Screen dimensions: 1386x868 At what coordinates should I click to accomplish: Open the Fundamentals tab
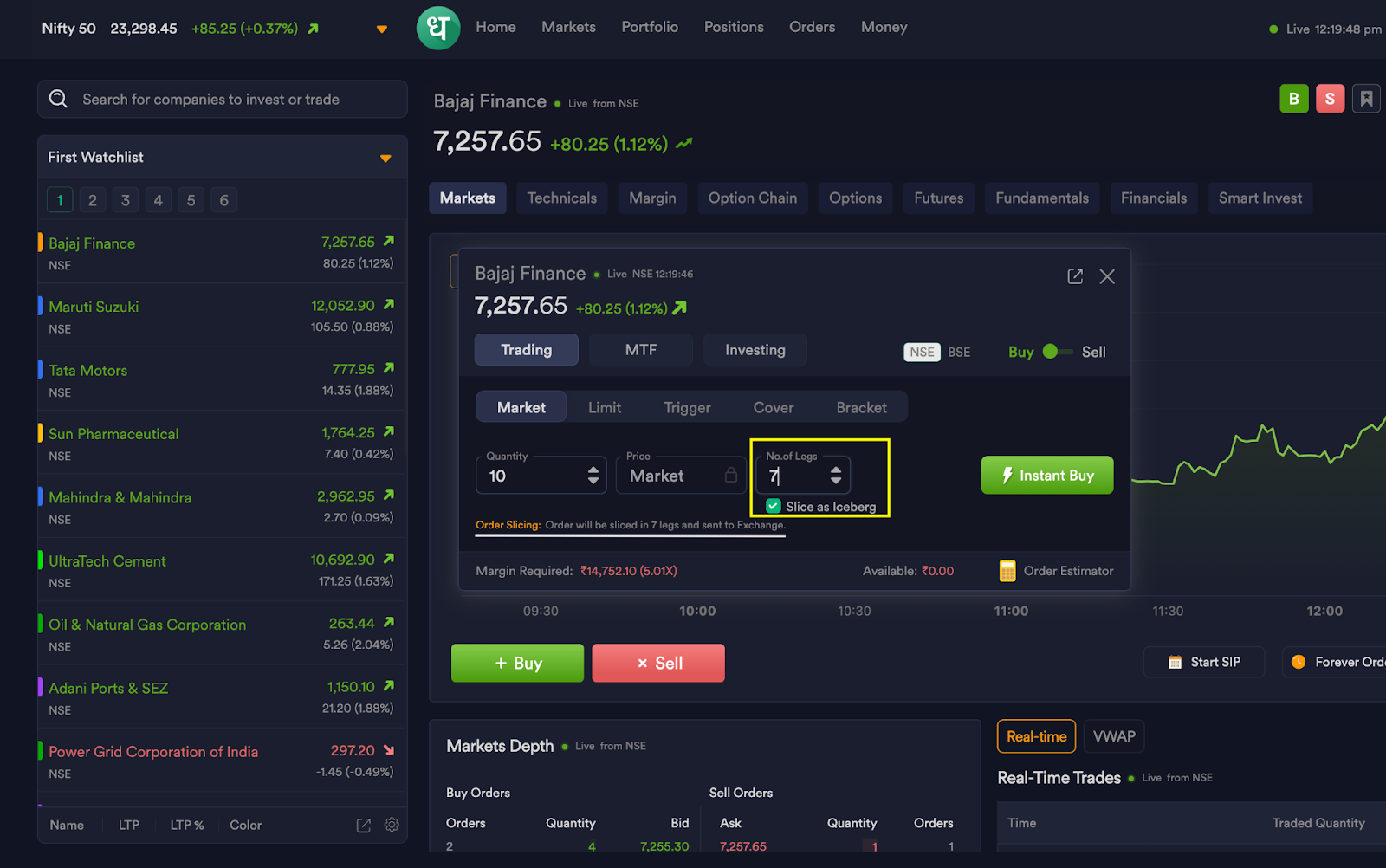1042,198
